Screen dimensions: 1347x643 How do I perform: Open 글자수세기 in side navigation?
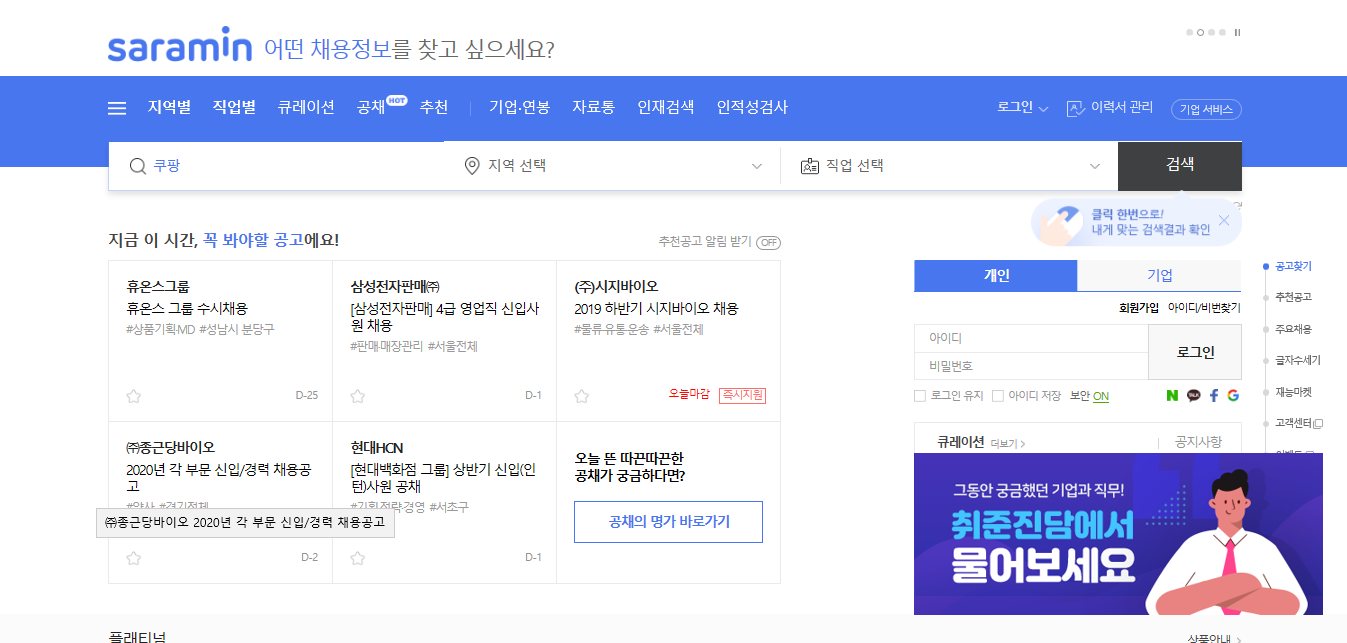(x=1297, y=360)
